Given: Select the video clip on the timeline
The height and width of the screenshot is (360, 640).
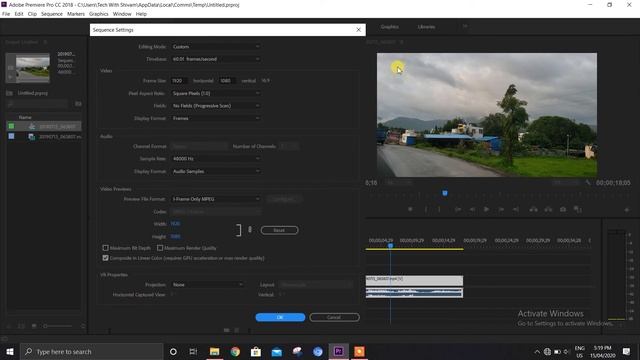Looking at the screenshot, I should click(414, 280).
